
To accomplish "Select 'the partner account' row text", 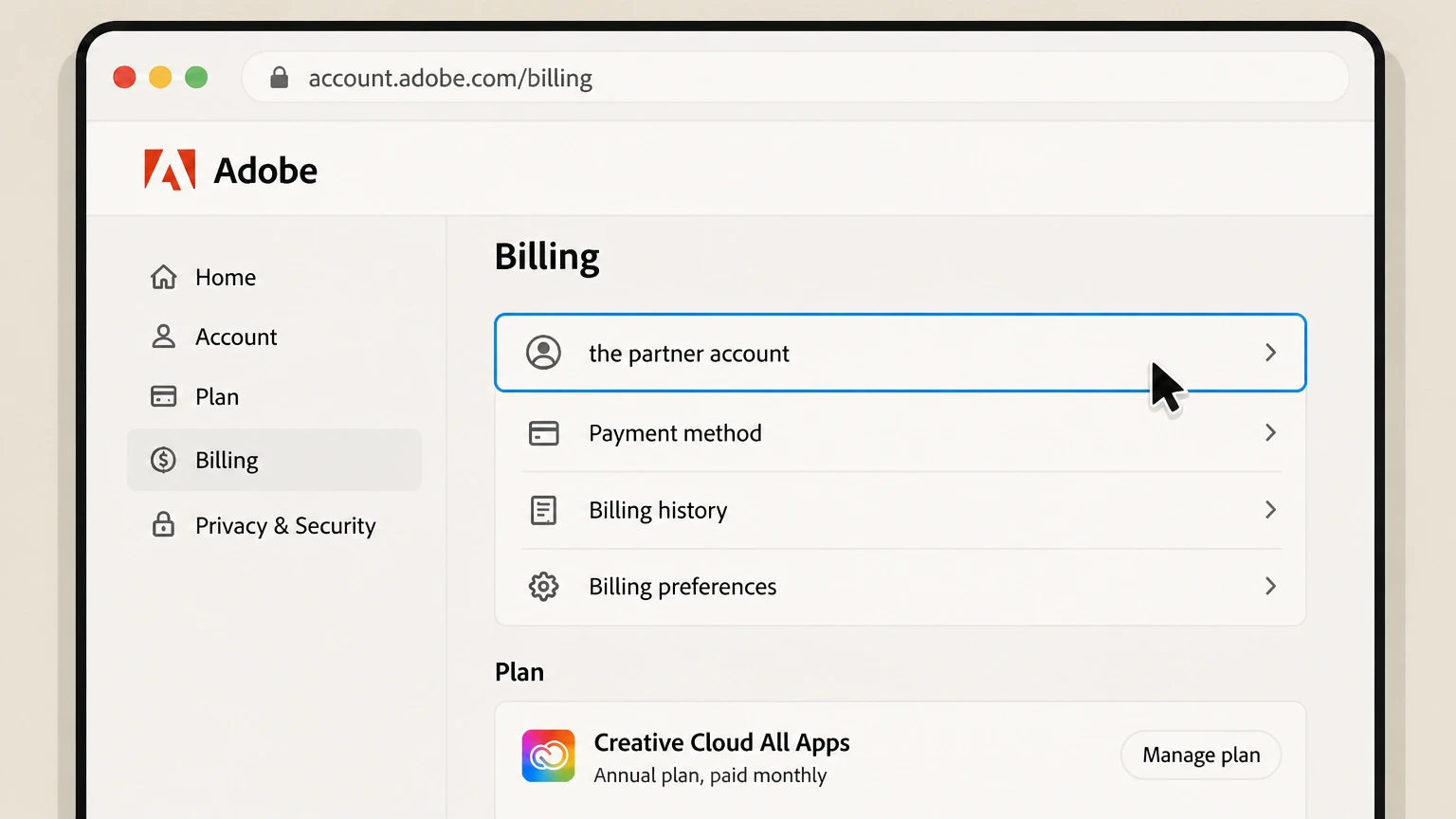I will pyautogui.click(x=689, y=354).
